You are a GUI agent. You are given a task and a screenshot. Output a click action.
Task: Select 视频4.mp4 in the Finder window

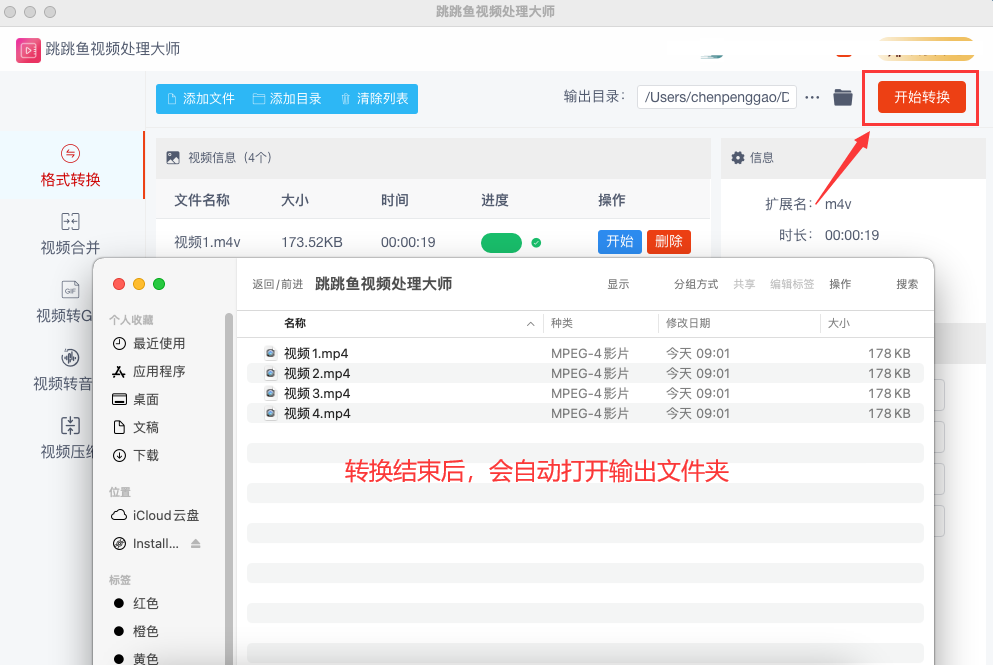[585, 414]
